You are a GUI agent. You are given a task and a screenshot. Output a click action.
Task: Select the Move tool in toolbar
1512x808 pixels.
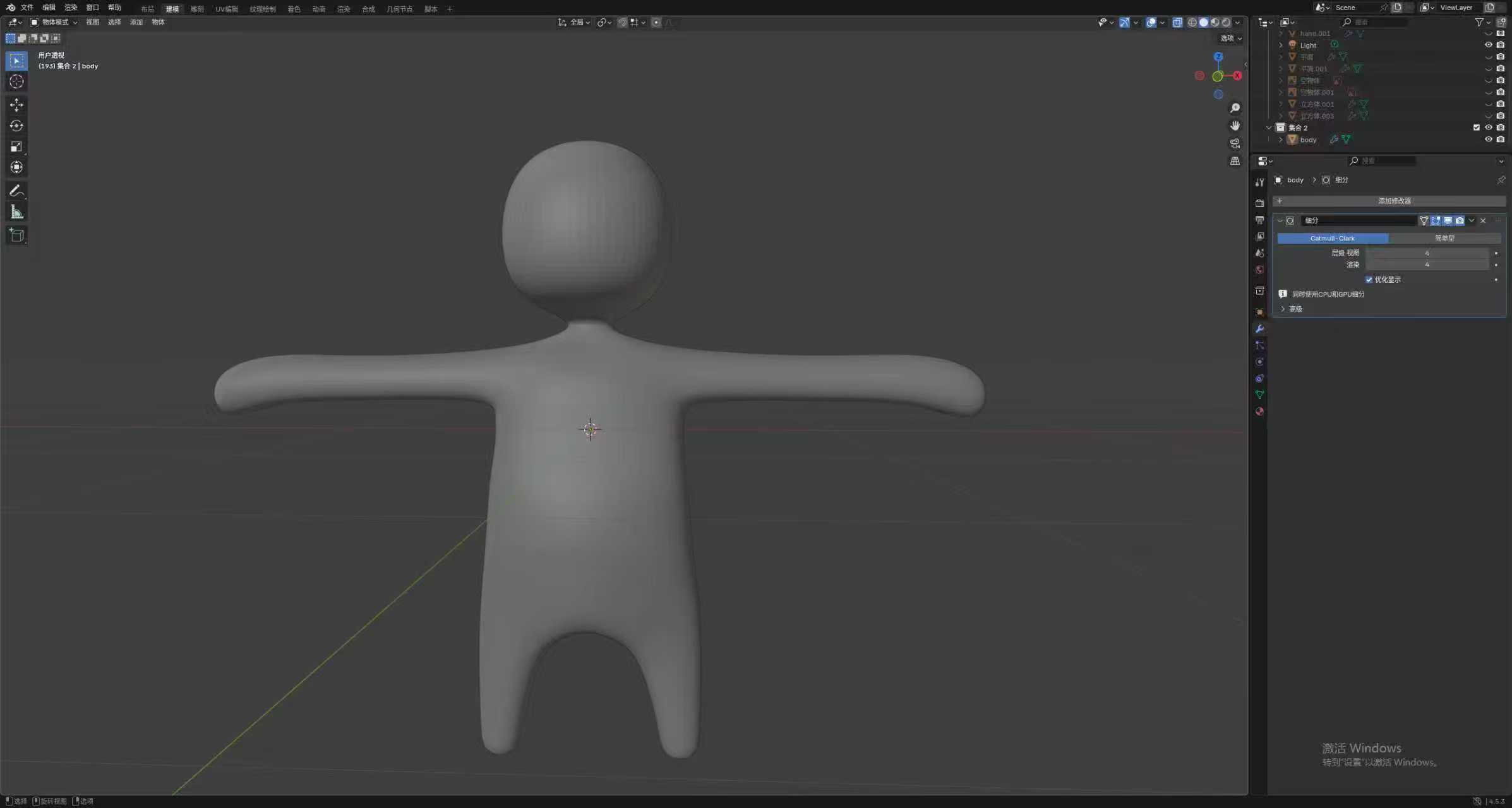coord(16,104)
